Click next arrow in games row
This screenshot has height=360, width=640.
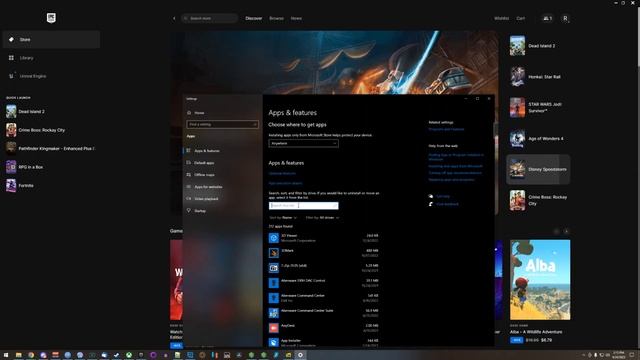[566, 231]
